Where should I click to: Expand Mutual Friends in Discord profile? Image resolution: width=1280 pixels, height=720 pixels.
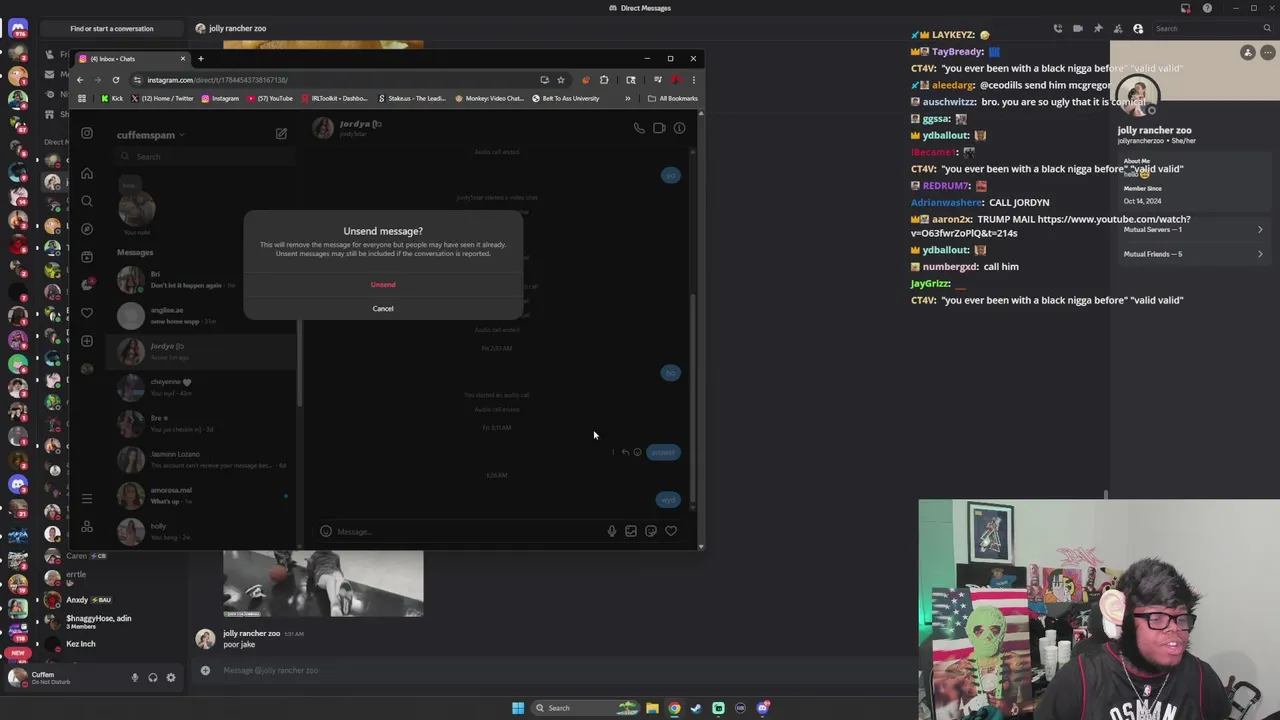(1192, 254)
